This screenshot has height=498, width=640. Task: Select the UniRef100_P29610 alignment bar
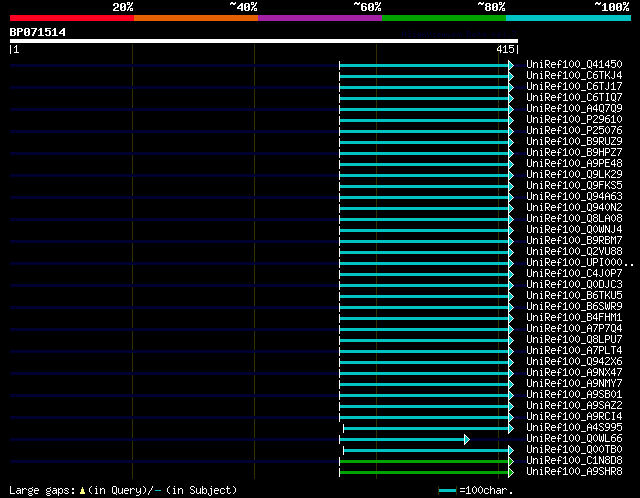[x=424, y=120]
